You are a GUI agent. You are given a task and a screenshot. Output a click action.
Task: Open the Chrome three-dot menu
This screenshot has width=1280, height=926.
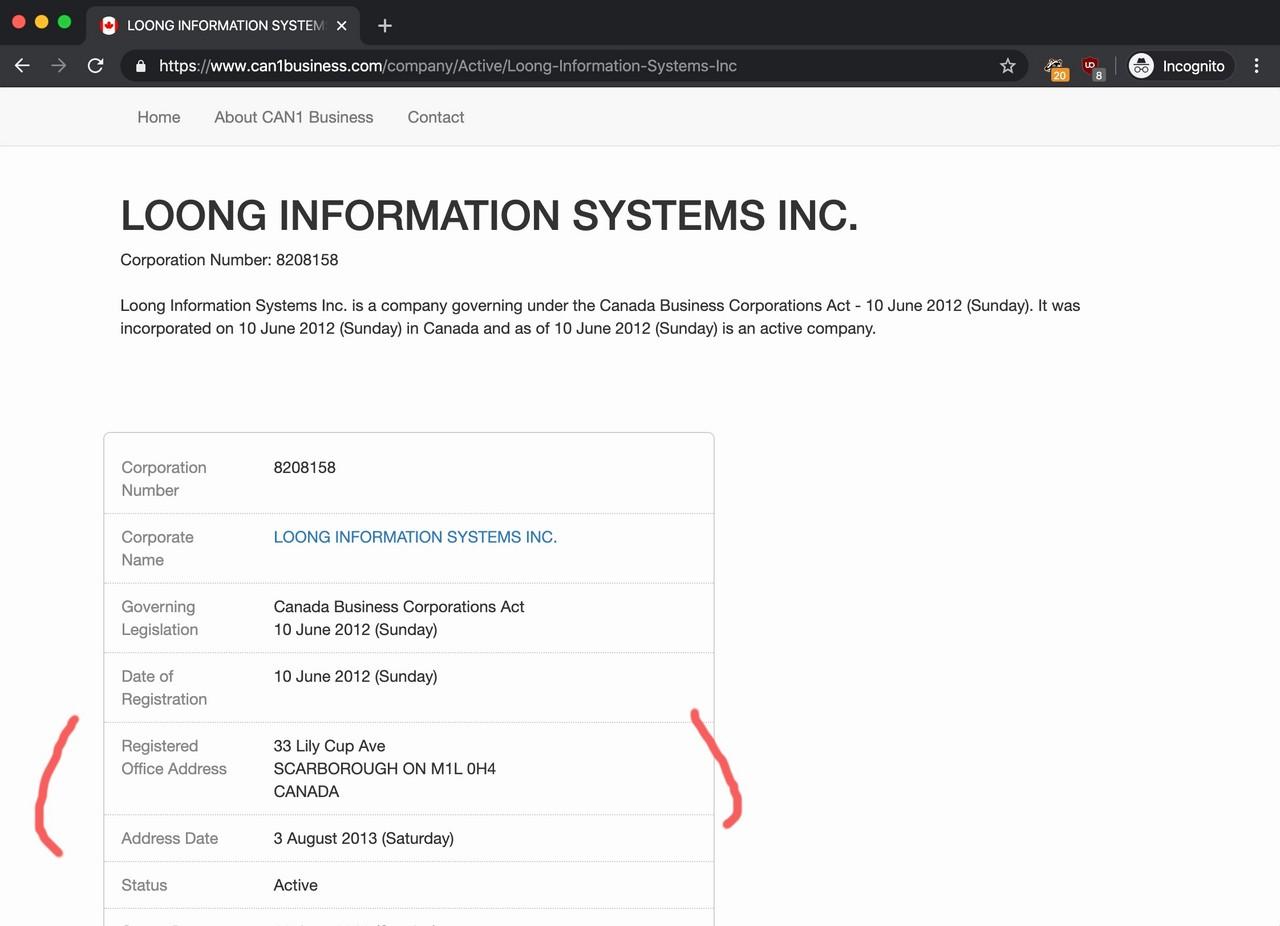[1257, 66]
